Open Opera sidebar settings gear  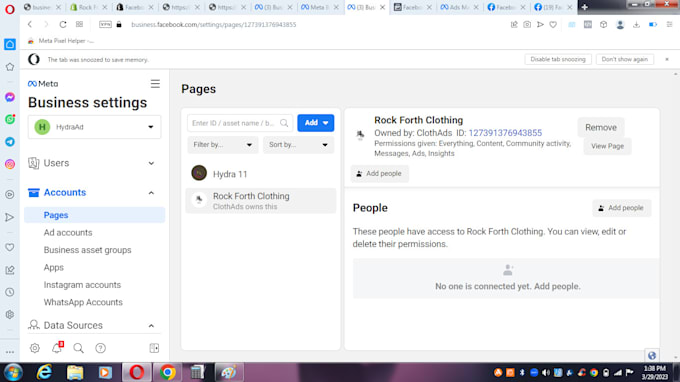pyautogui.click(x=10, y=314)
